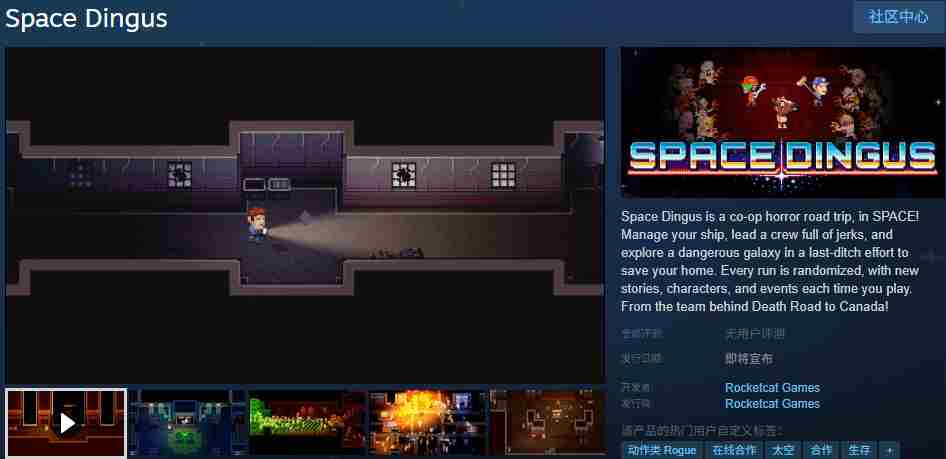Play the first trailer video thumbnail
946x459 pixels.
click(66, 422)
